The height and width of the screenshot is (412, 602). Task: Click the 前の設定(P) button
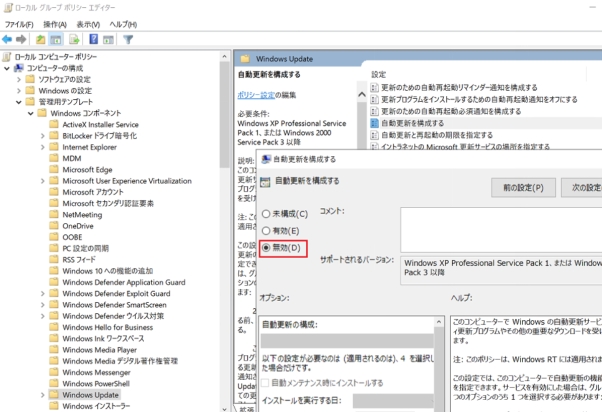click(523, 188)
